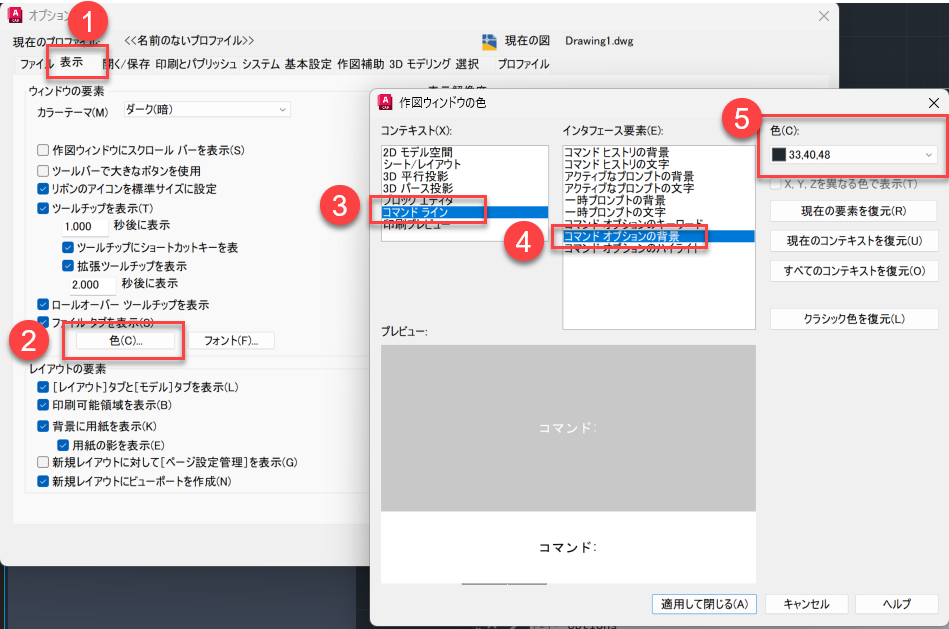Click the drawing file icon beside 現在の図

pyautogui.click(x=489, y=41)
